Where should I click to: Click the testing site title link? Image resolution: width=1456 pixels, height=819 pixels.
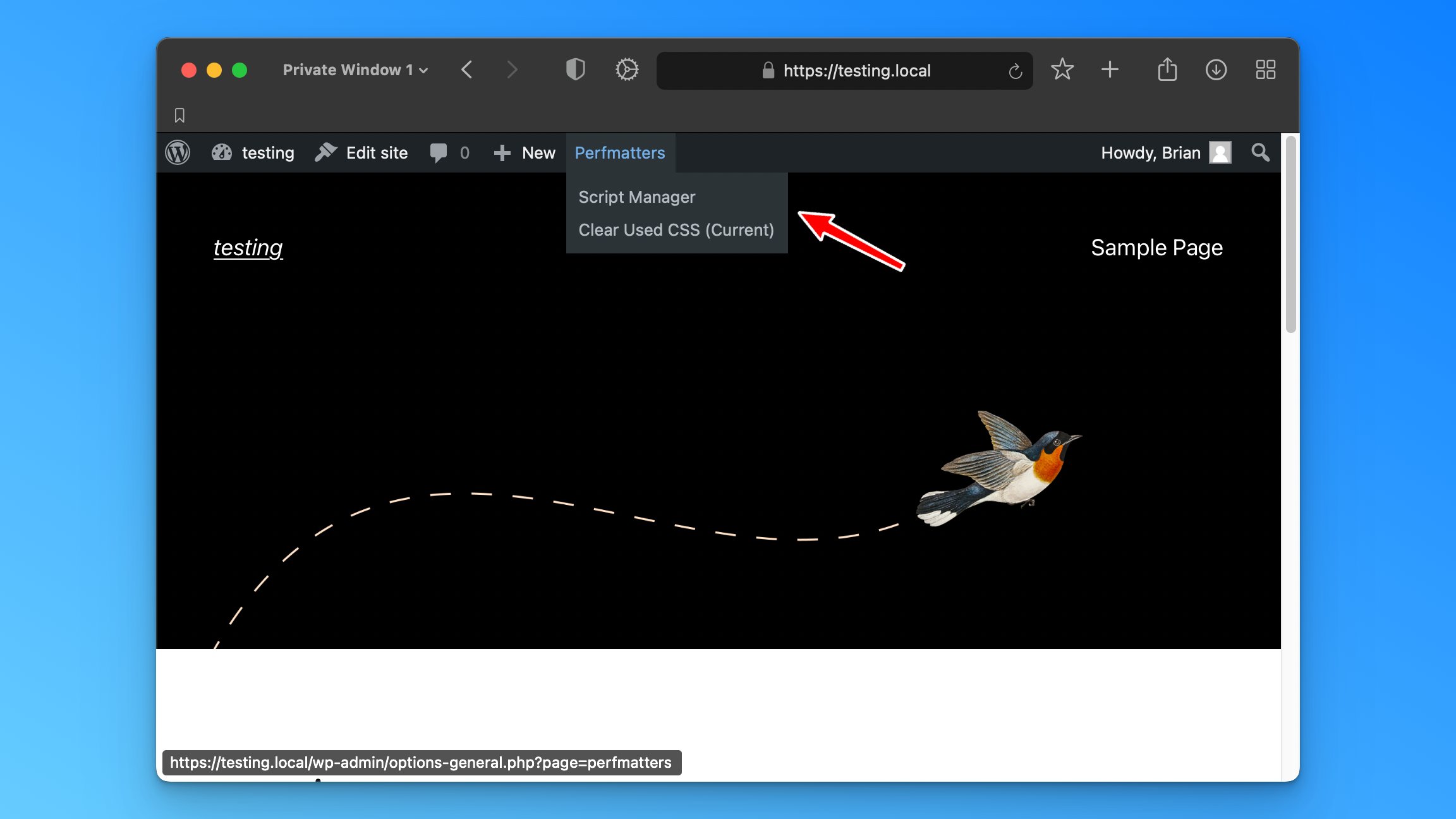248,248
